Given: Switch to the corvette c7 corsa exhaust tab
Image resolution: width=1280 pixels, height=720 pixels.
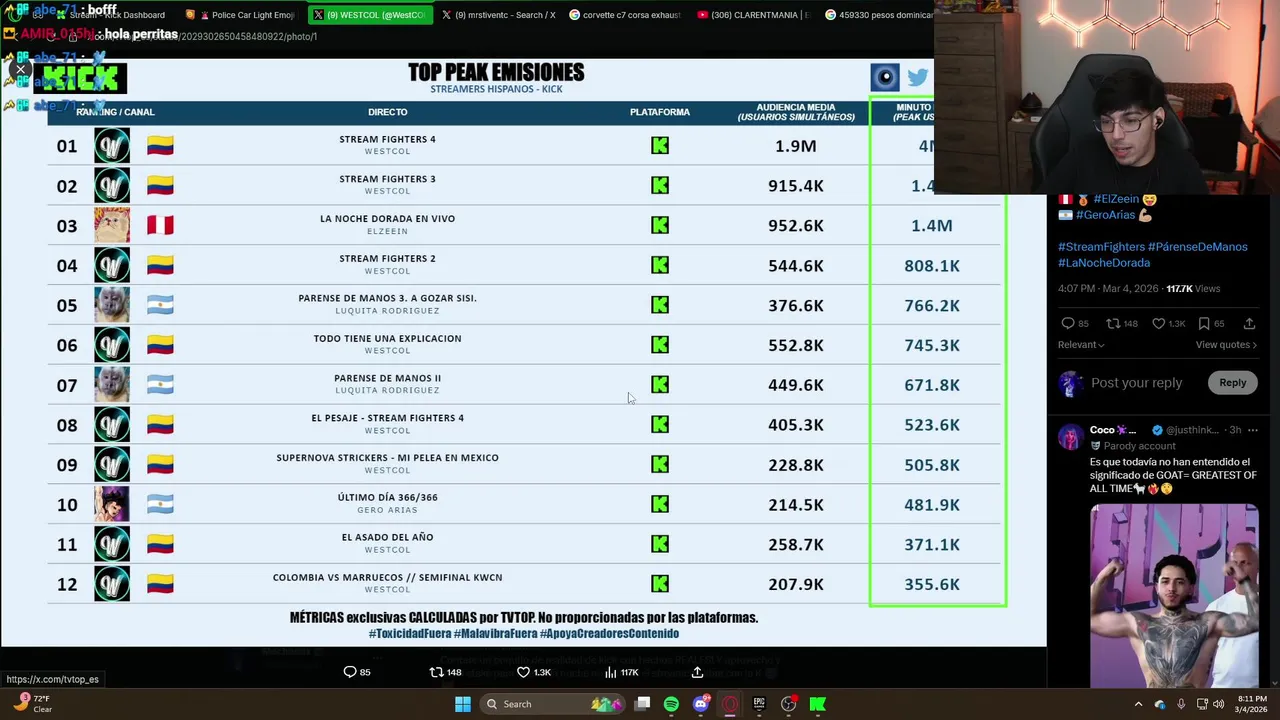Looking at the screenshot, I should 626,15.
